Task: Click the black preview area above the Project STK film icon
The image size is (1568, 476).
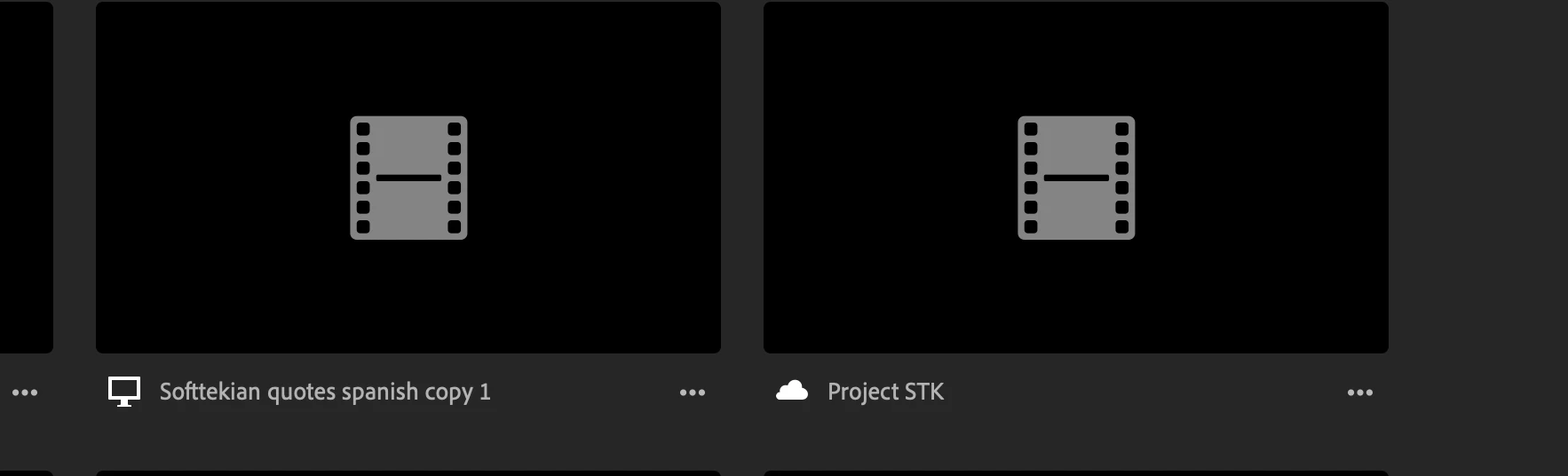Action: pos(1076,58)
